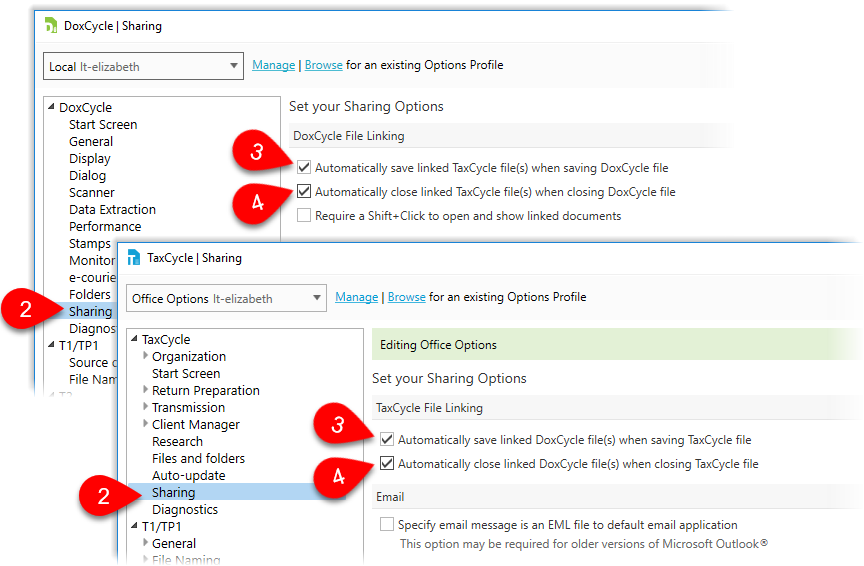
Task: Select Organization in TaxCycle tree
Action: pyautogui.click(x=189, y=357)
